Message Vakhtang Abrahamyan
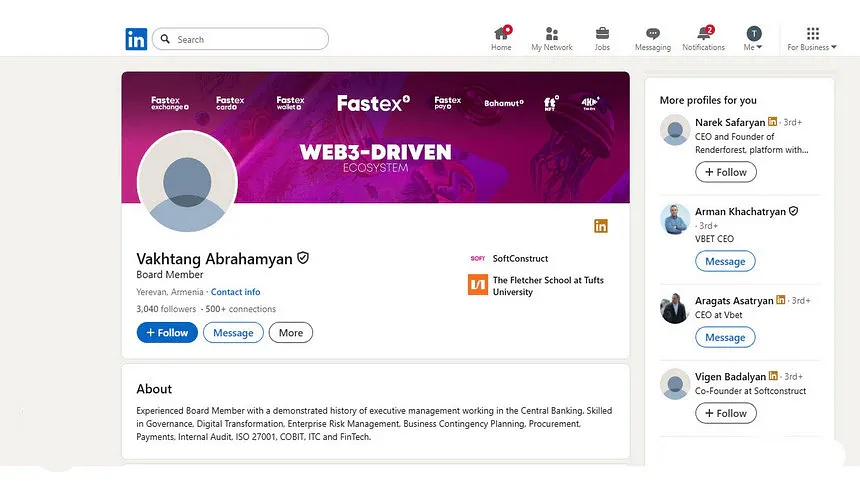This screenshot has width=860, height=484. click(233, 333)
